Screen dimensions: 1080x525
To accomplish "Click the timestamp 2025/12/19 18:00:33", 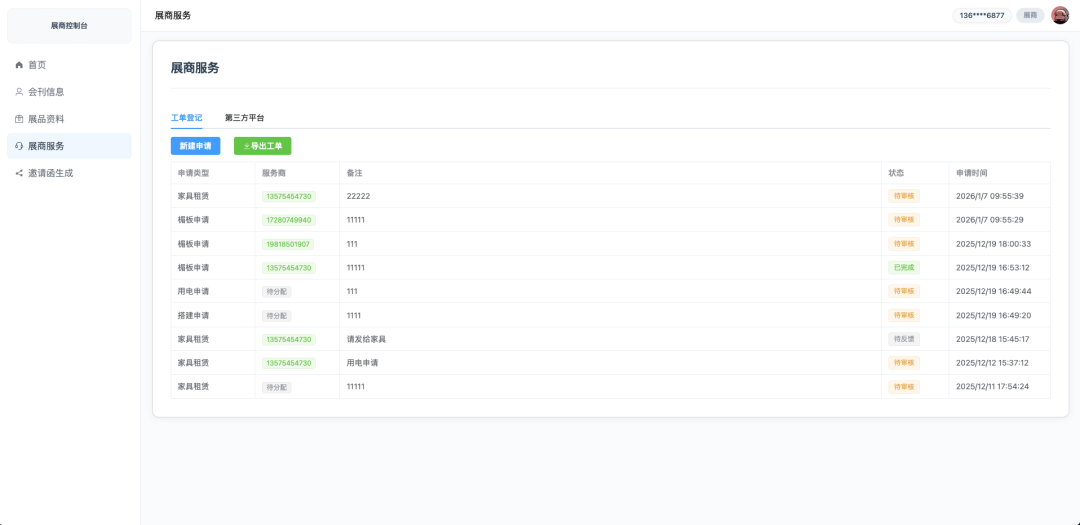I will [x=993, y=244].
